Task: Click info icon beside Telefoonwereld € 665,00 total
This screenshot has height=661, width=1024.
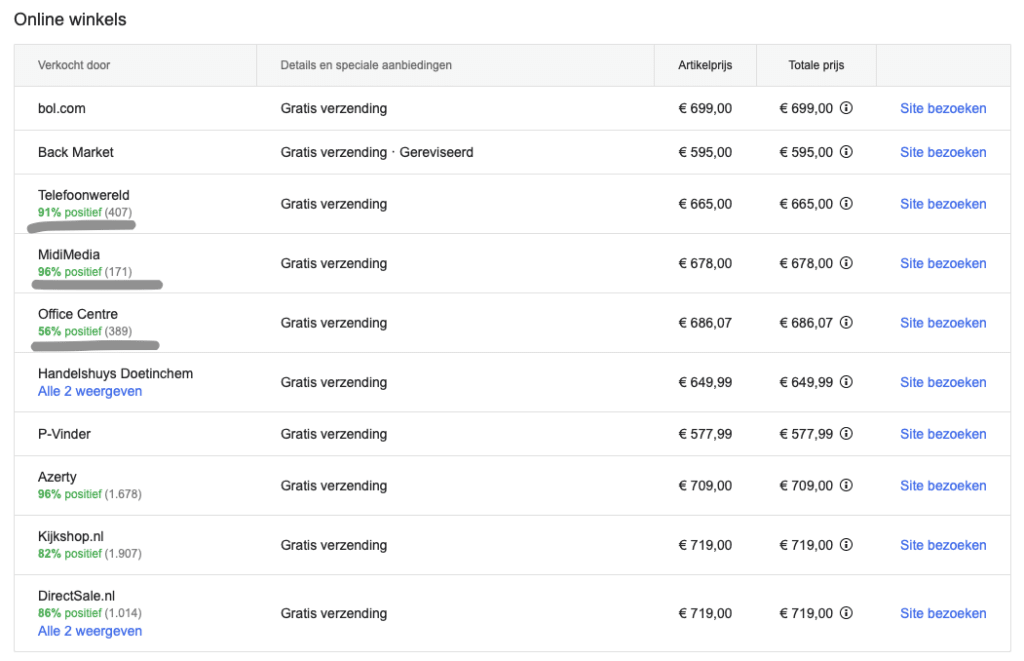Action: (846, 204)
